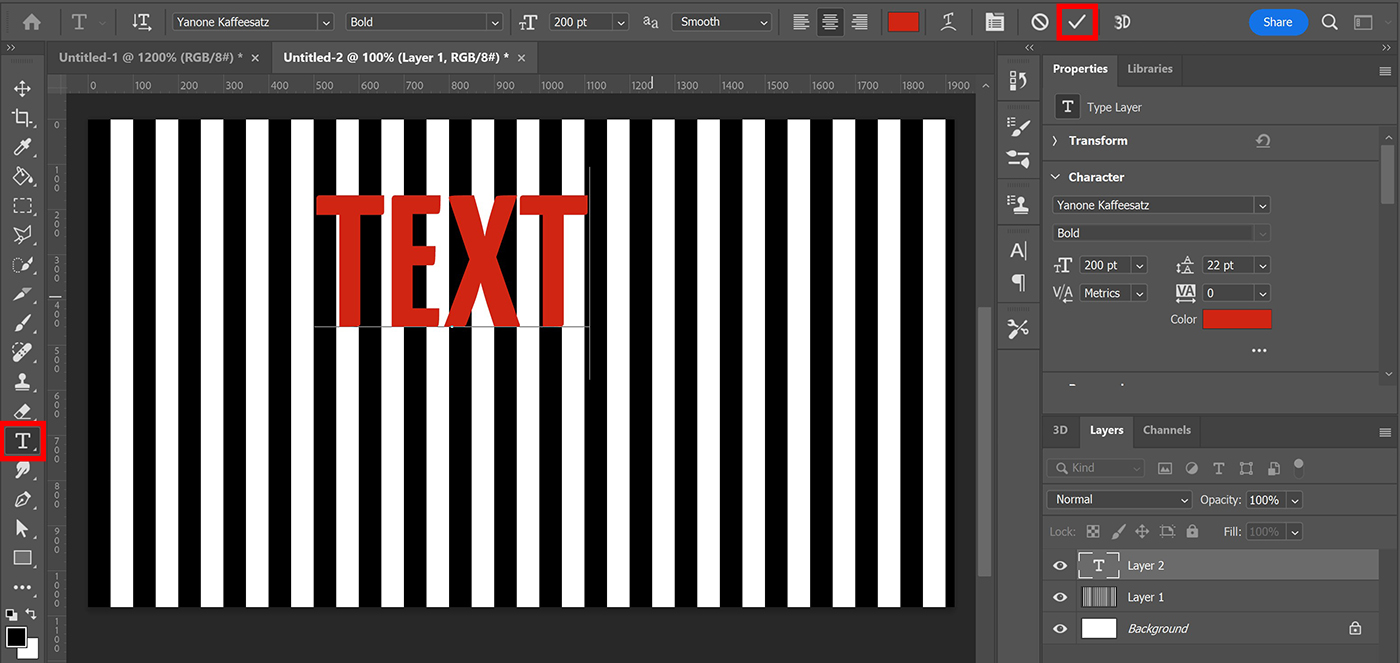Image resolution: width=1400 pixels, height=663 pixels.
Task: Commit the text edit with the checkmark
Action: coord(1077,21)
